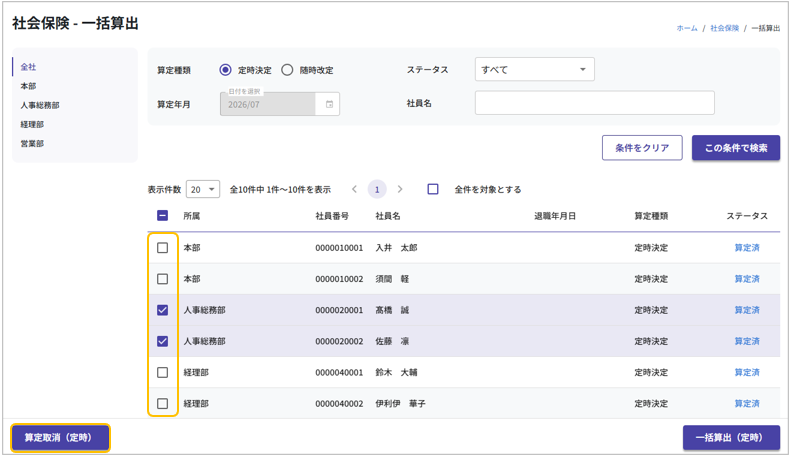Go to the previous results page

[x=354, y=189]
